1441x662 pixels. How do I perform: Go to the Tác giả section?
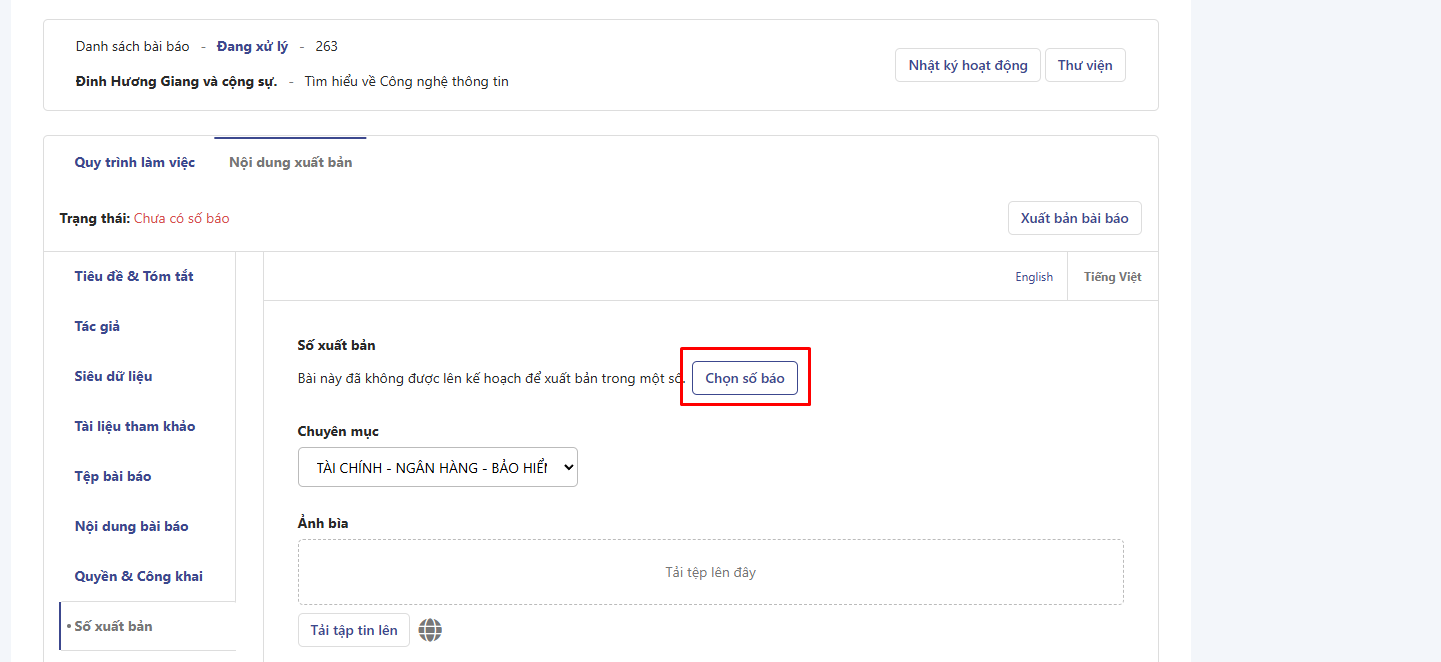click(97, 326)
